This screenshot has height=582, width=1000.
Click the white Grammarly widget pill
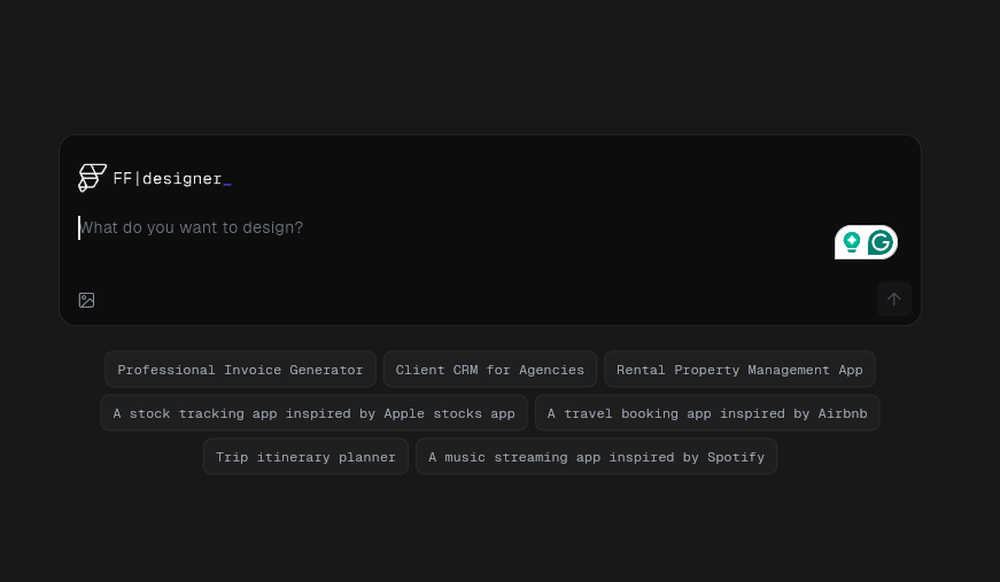pos(866,241)
